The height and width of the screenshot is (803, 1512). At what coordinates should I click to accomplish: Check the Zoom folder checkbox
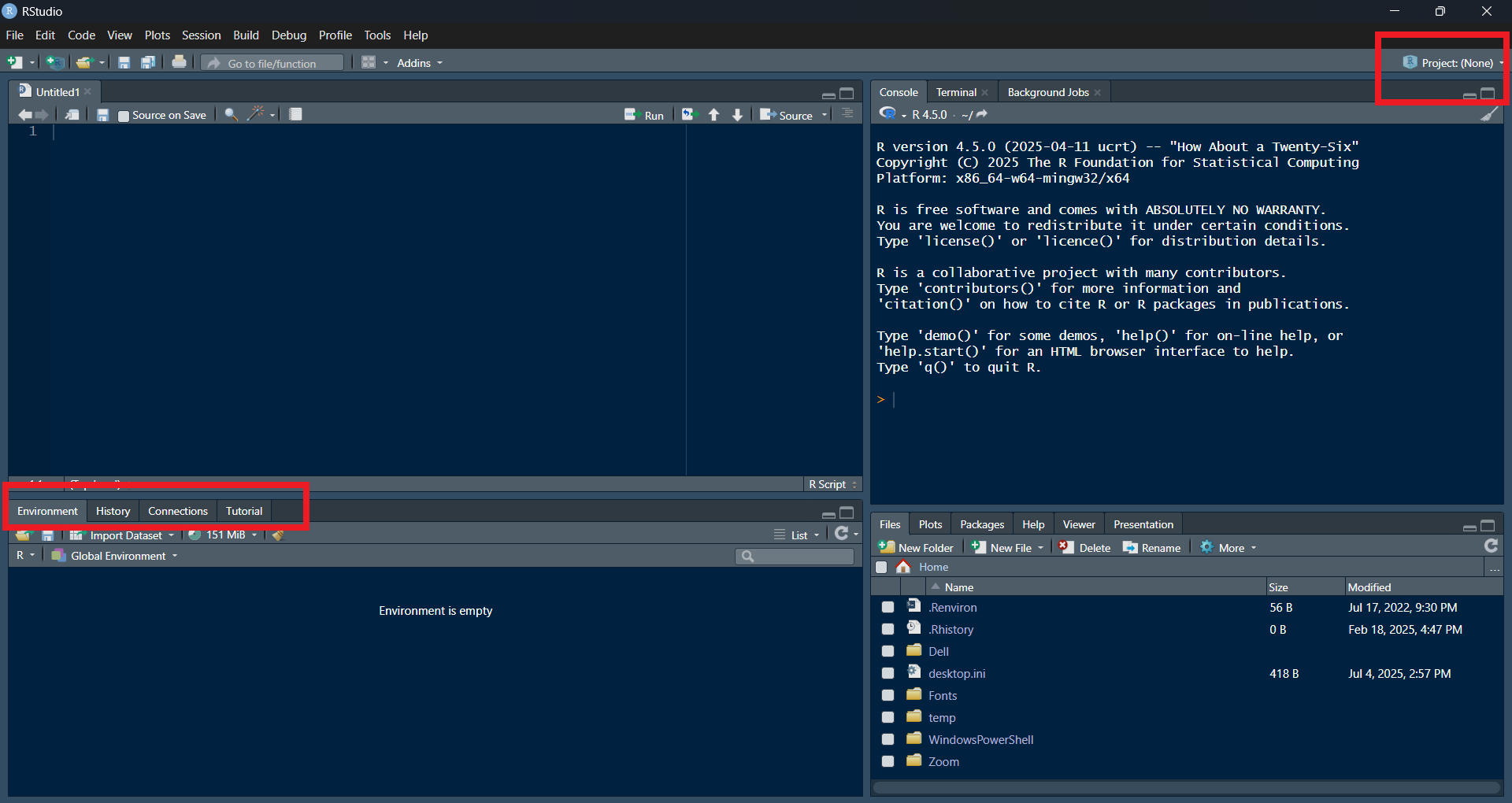coord(888,761)
